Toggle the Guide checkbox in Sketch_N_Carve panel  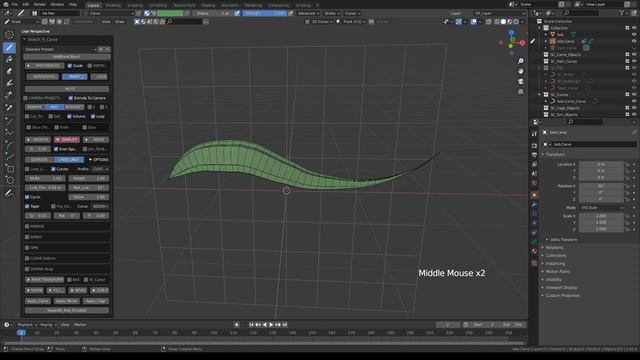coord(69,66)
